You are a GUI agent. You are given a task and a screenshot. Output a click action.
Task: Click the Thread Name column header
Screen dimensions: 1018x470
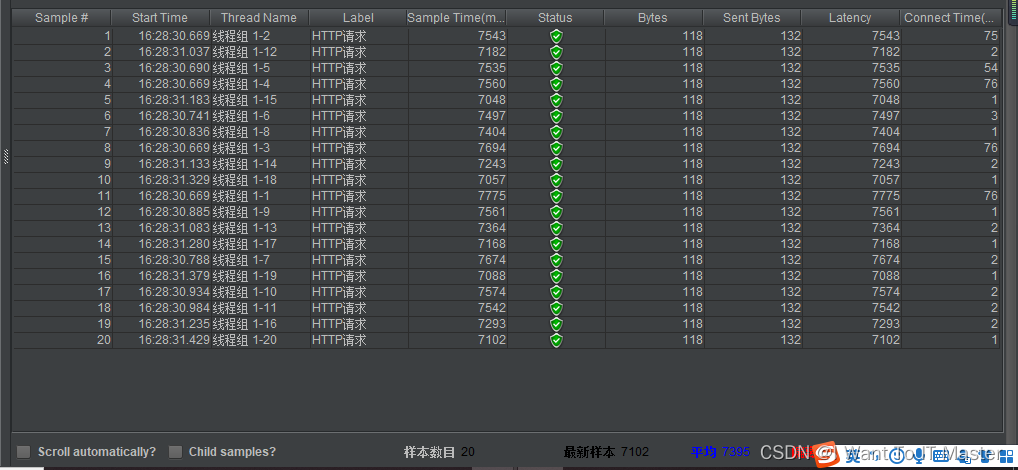[x=258, y=18]
